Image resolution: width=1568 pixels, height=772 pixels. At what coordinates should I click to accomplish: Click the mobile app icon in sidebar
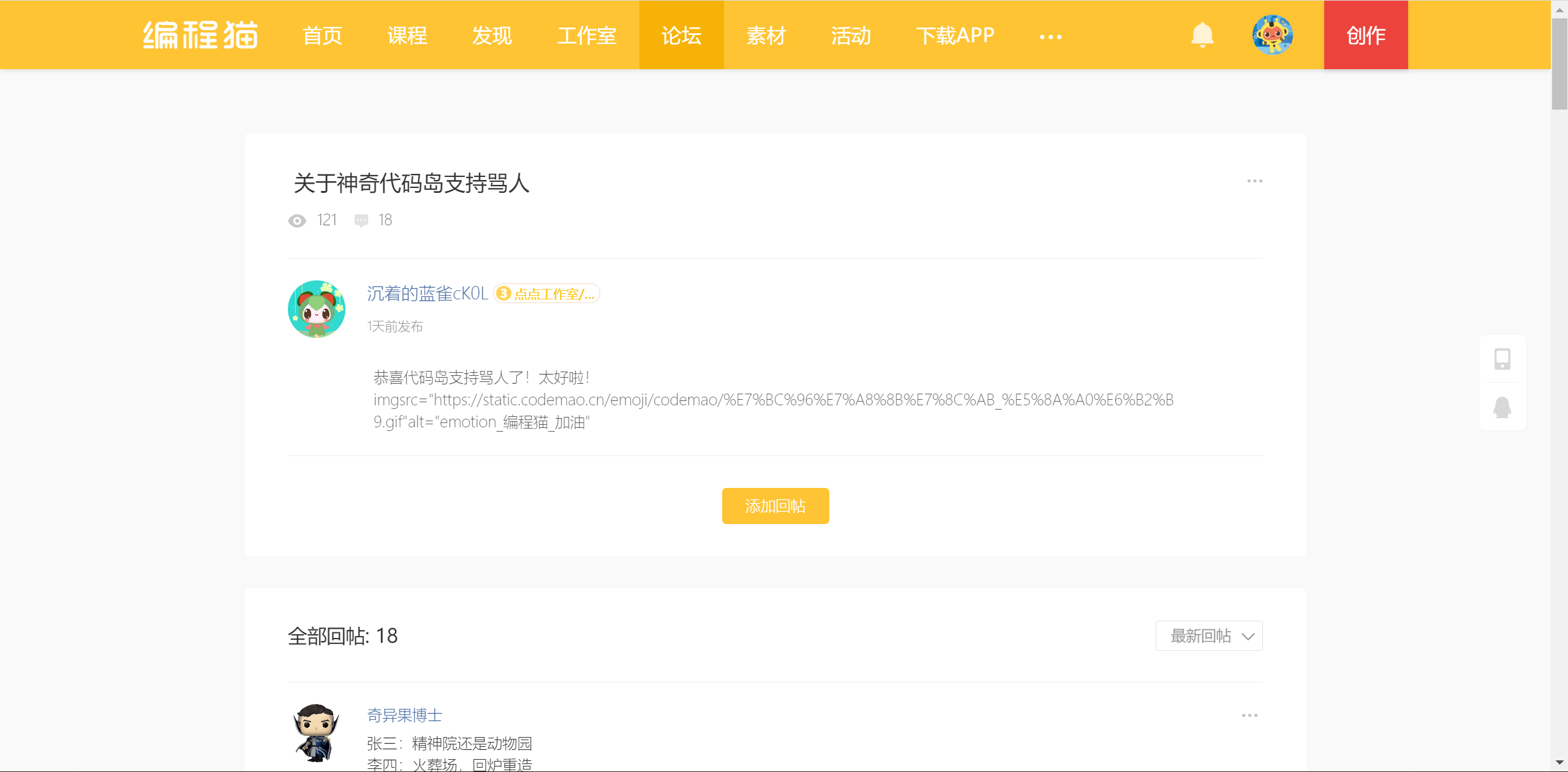(1502, 359)
